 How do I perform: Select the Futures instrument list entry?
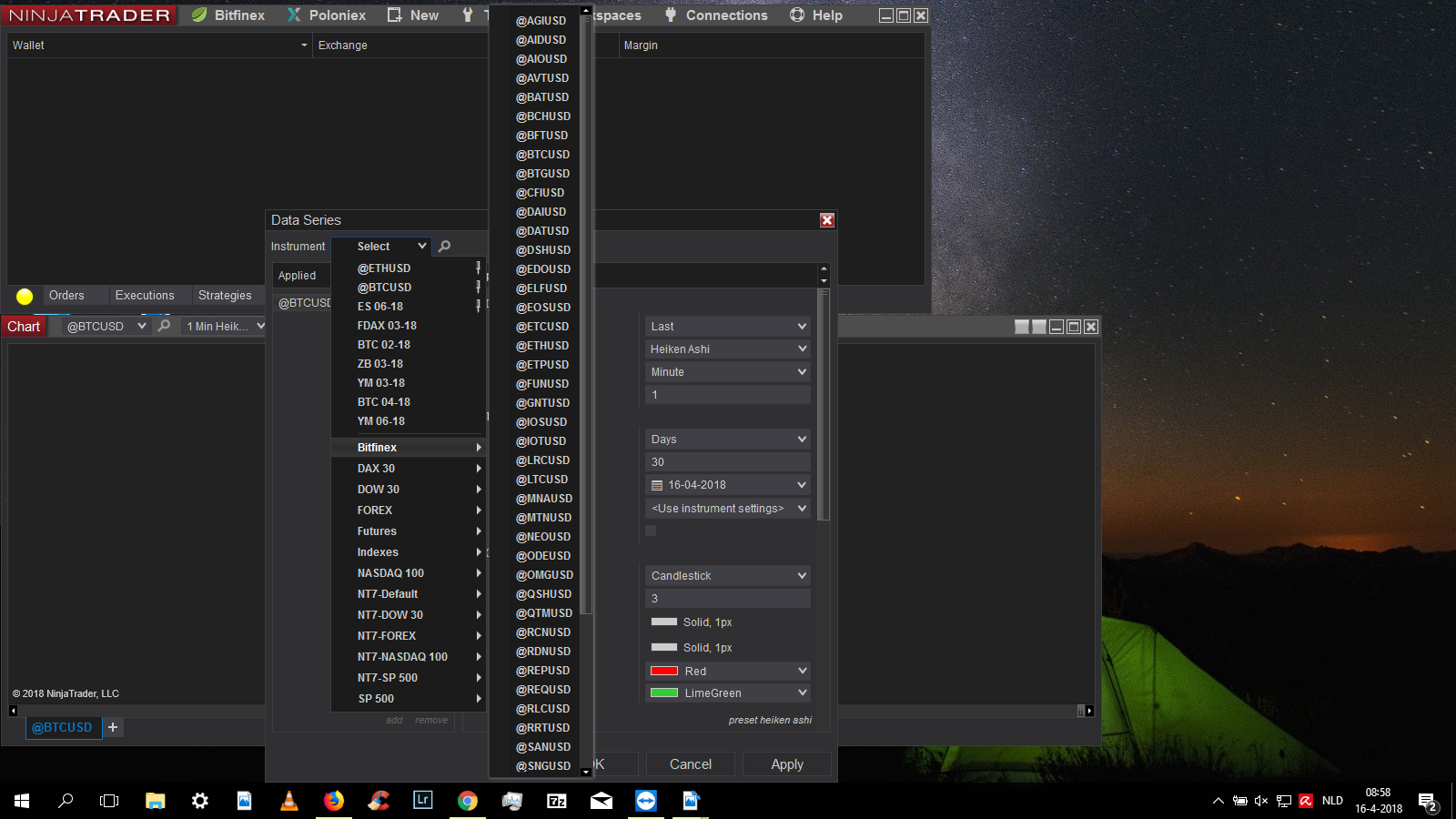[408, 531]
